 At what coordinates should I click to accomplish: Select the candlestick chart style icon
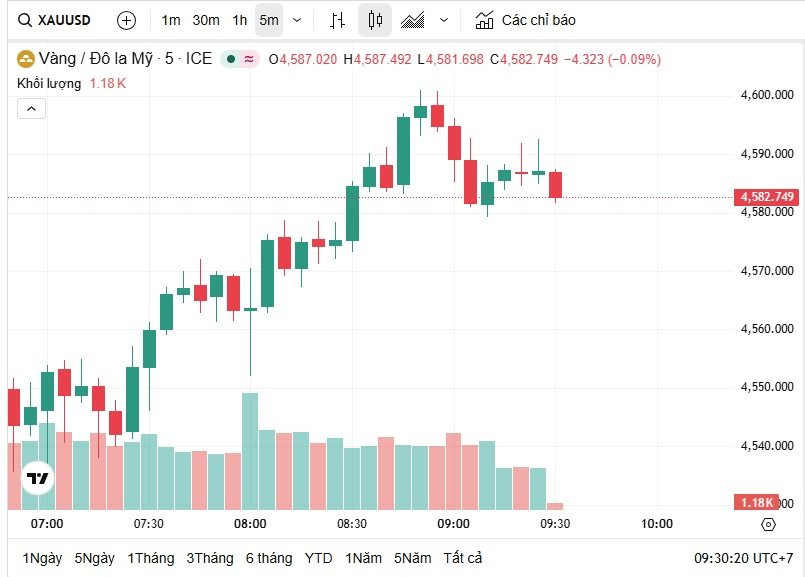point(375,20)
